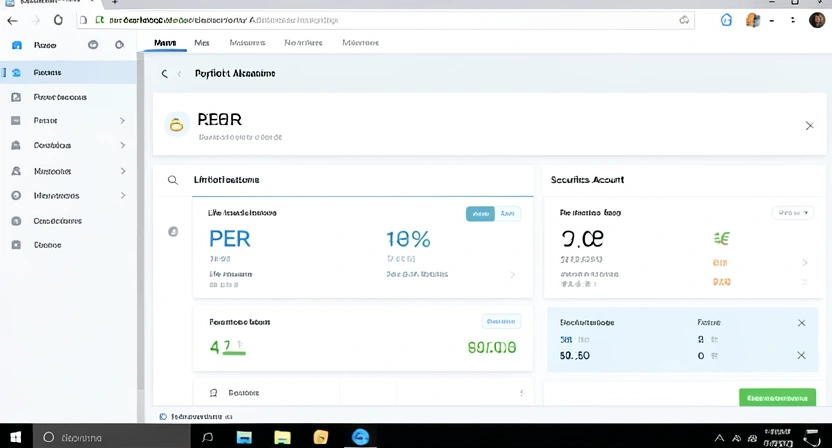
Task: Click the gold ring icon beside PEBR
Action: [x=177, y=125]
